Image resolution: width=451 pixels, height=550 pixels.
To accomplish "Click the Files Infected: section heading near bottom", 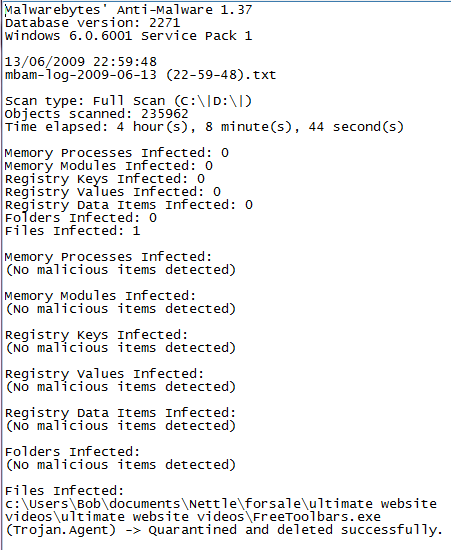I will (65, 491).
